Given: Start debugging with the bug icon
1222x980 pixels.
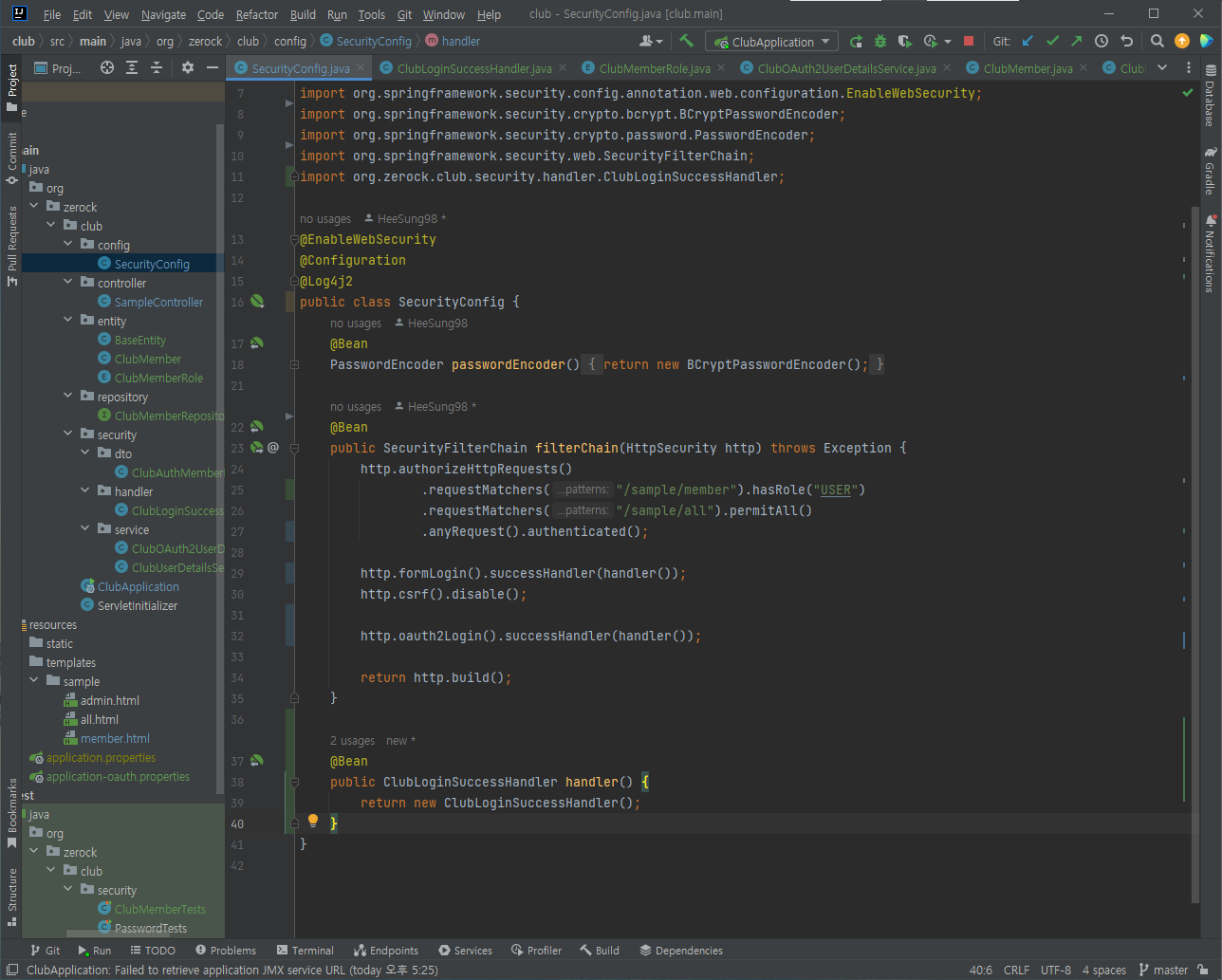Looking at the screenshot, I should (x=880, y=41).
